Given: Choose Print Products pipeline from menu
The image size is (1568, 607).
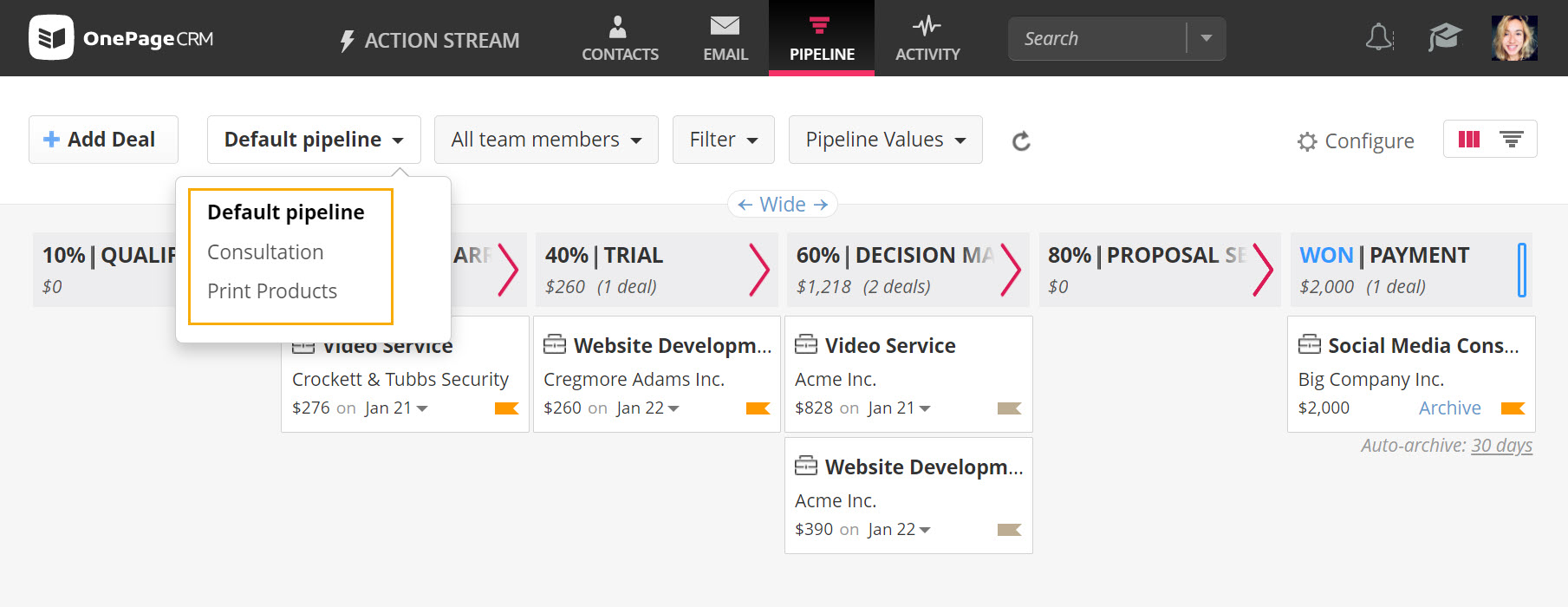Looking at the screenshot, I should coord(272,291).
